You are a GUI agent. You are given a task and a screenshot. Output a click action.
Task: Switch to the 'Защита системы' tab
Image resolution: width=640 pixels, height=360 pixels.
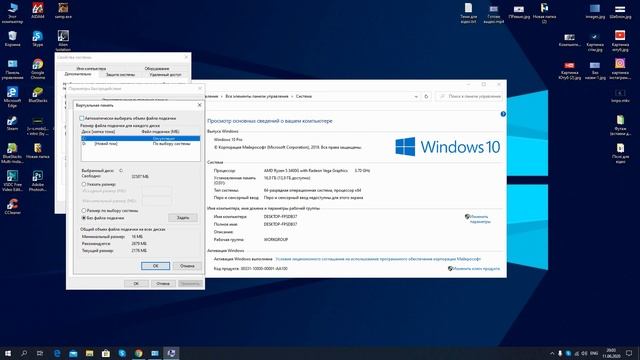(120, 75)
